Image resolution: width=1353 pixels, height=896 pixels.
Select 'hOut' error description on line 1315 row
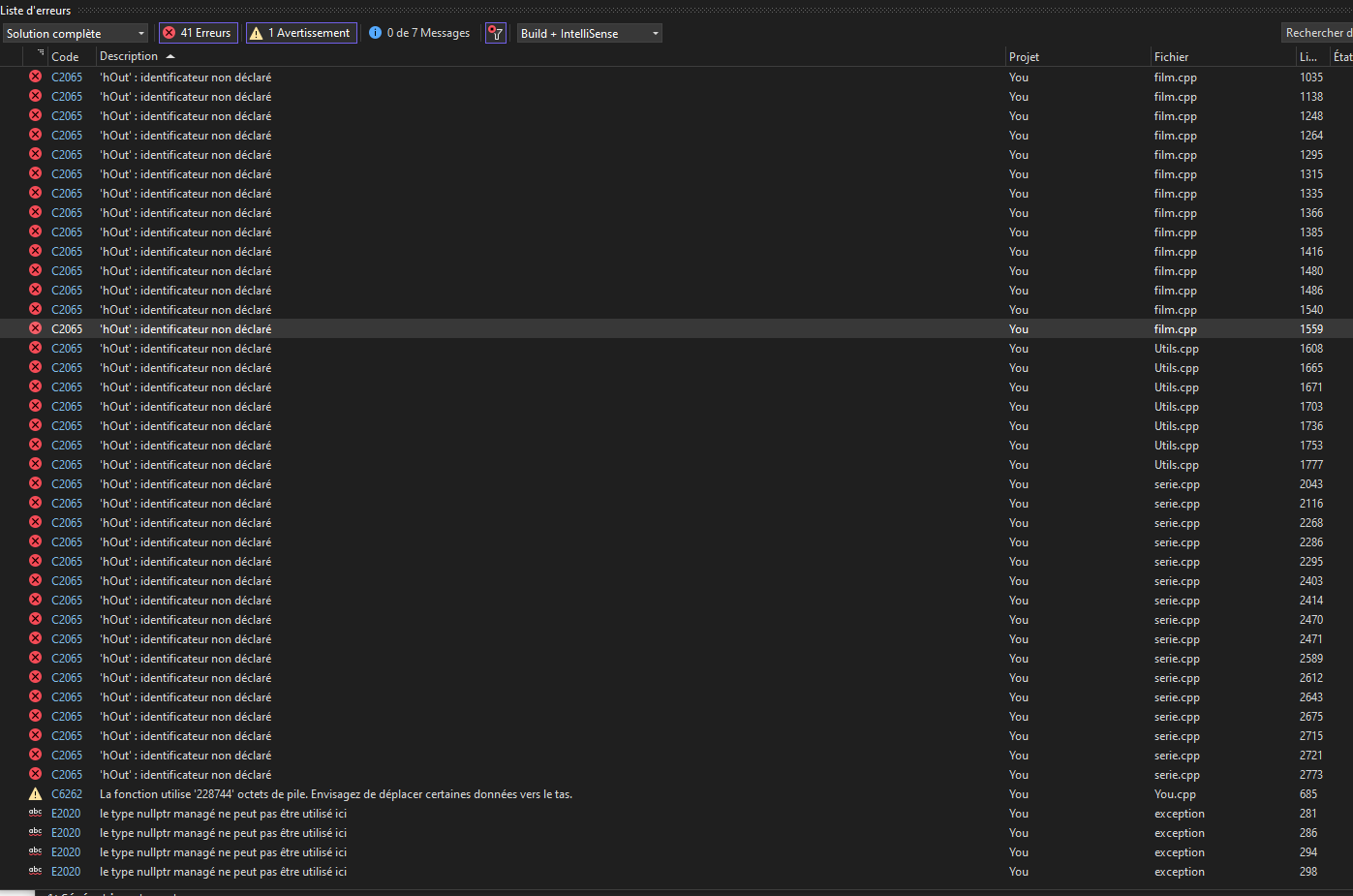(x=186, y=174)
